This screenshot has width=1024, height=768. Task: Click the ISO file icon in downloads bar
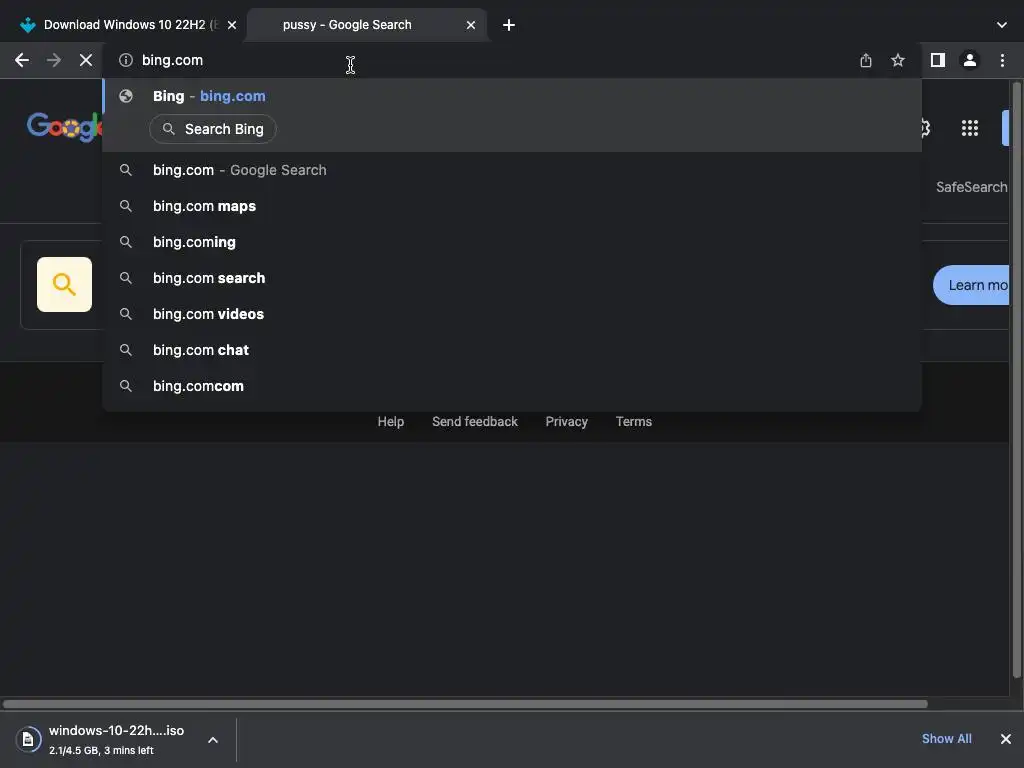pos(28,739)
